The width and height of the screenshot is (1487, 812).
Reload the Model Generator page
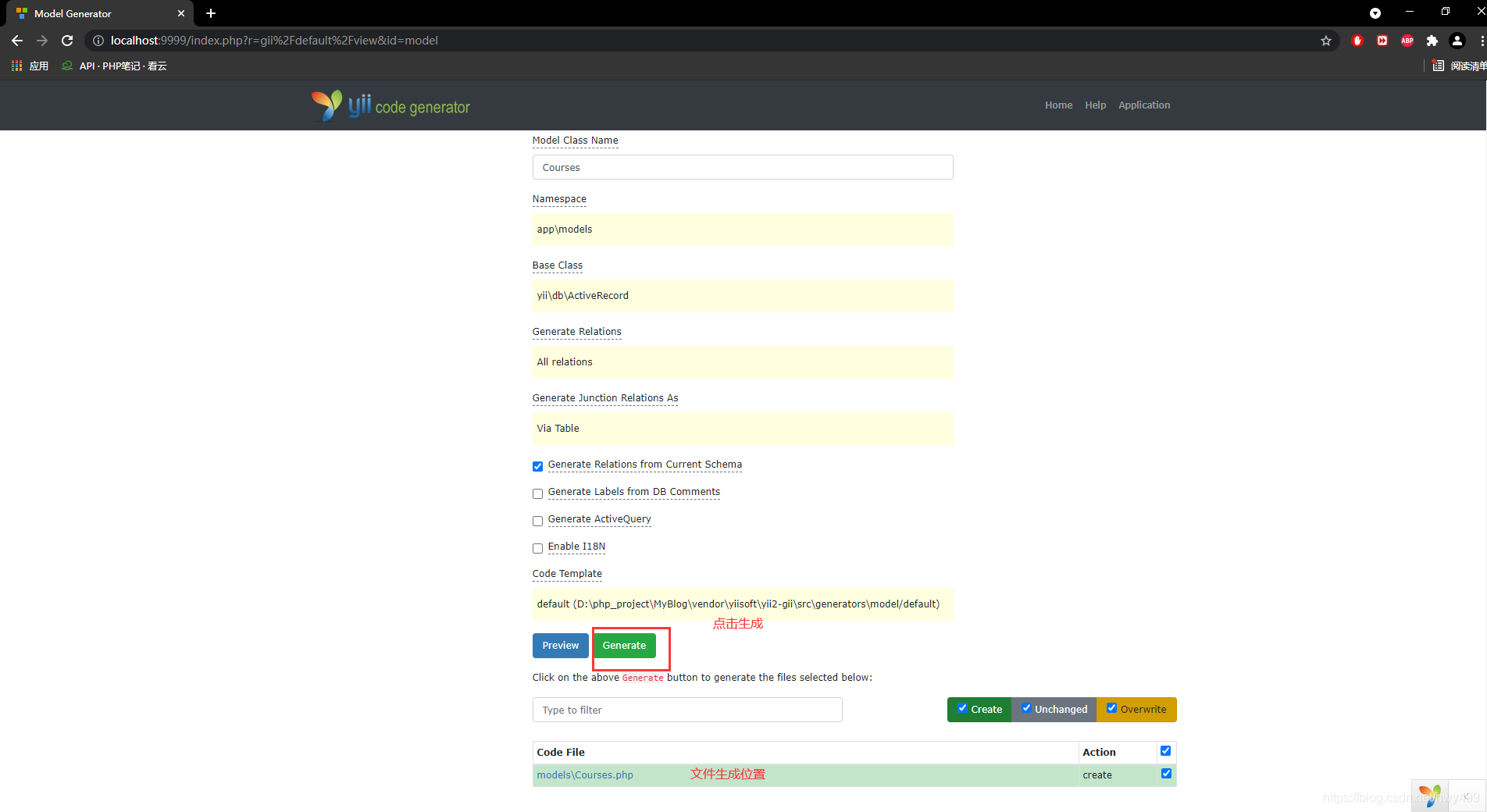coord(67,41)
